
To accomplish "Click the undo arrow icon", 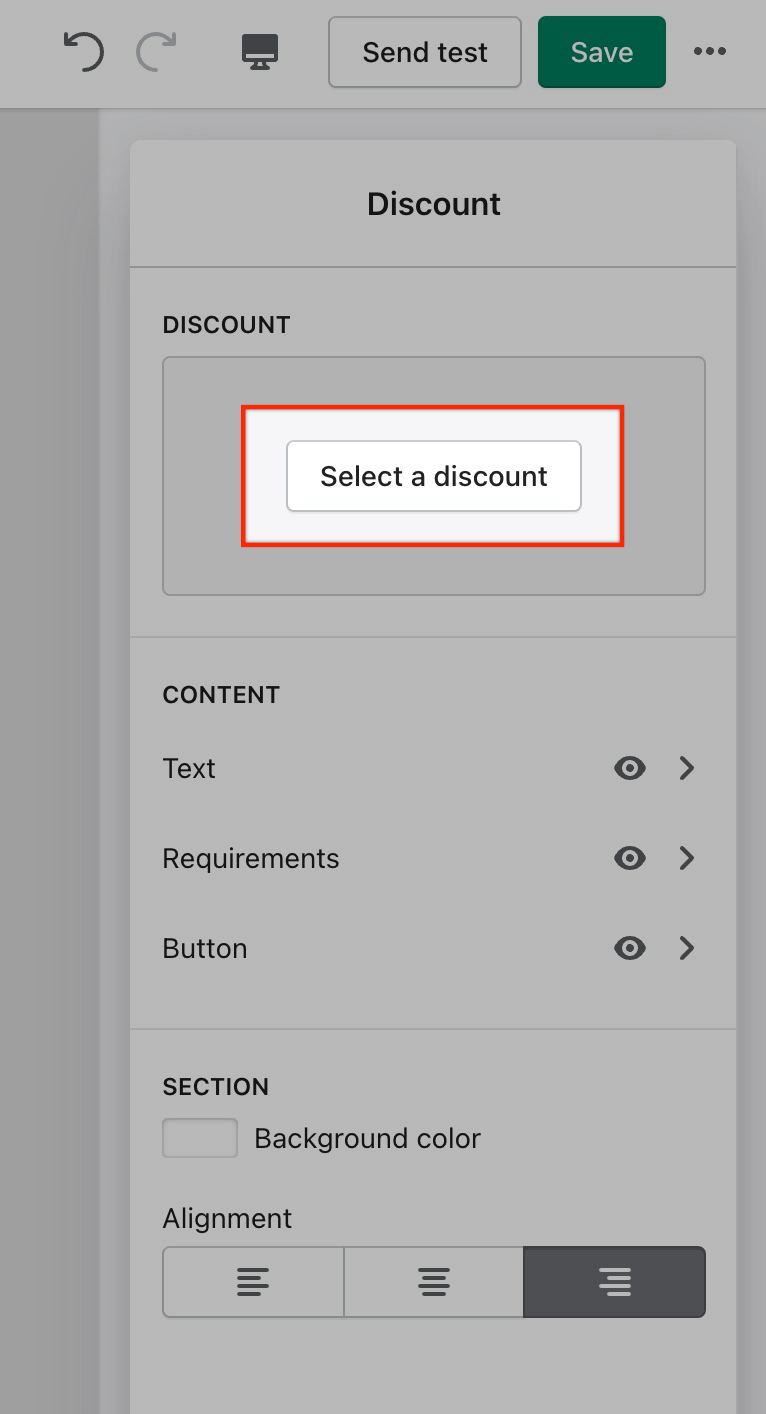I will [x=83, y=51].
